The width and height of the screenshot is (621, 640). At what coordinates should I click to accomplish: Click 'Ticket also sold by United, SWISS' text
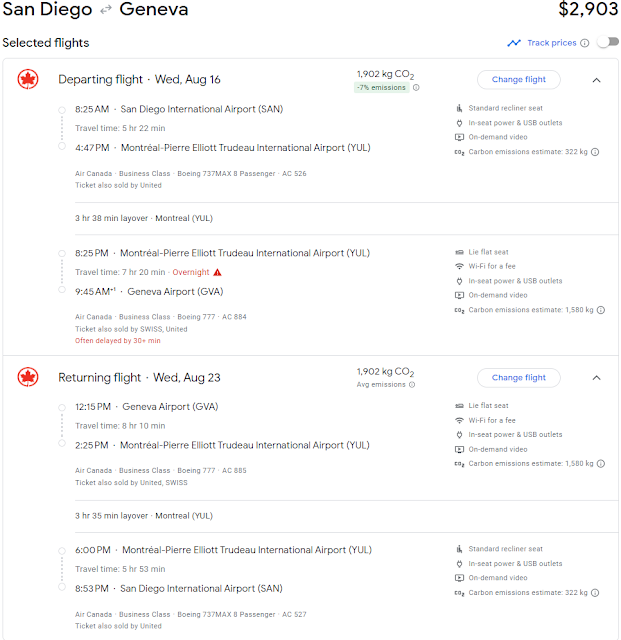click(131, 482)
